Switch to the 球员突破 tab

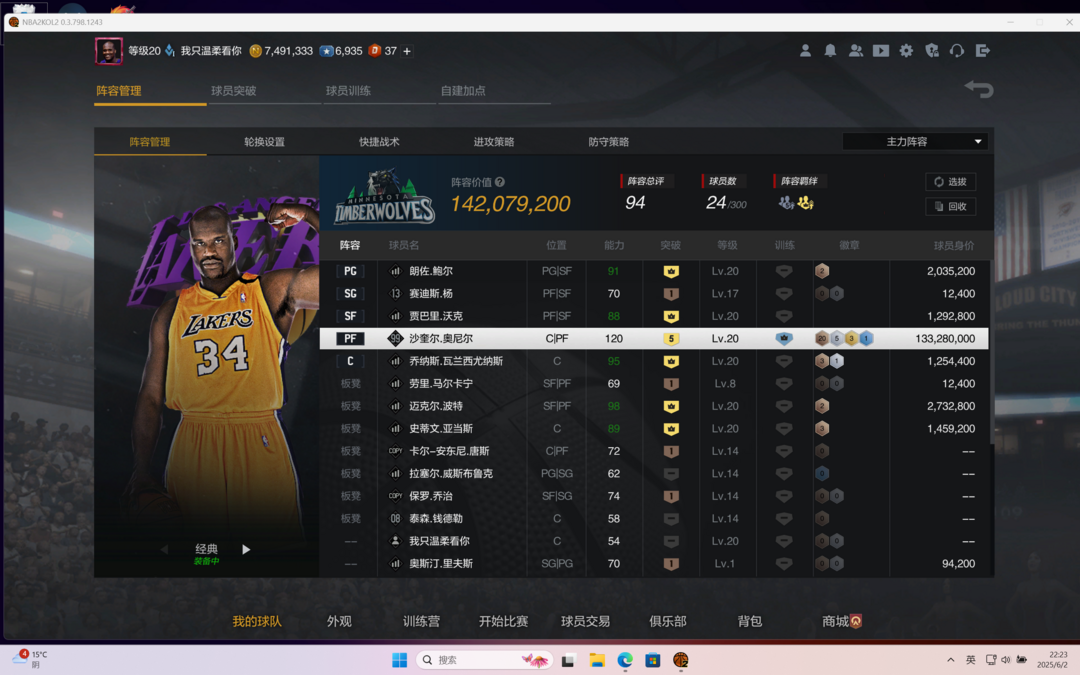coord(233,90)
